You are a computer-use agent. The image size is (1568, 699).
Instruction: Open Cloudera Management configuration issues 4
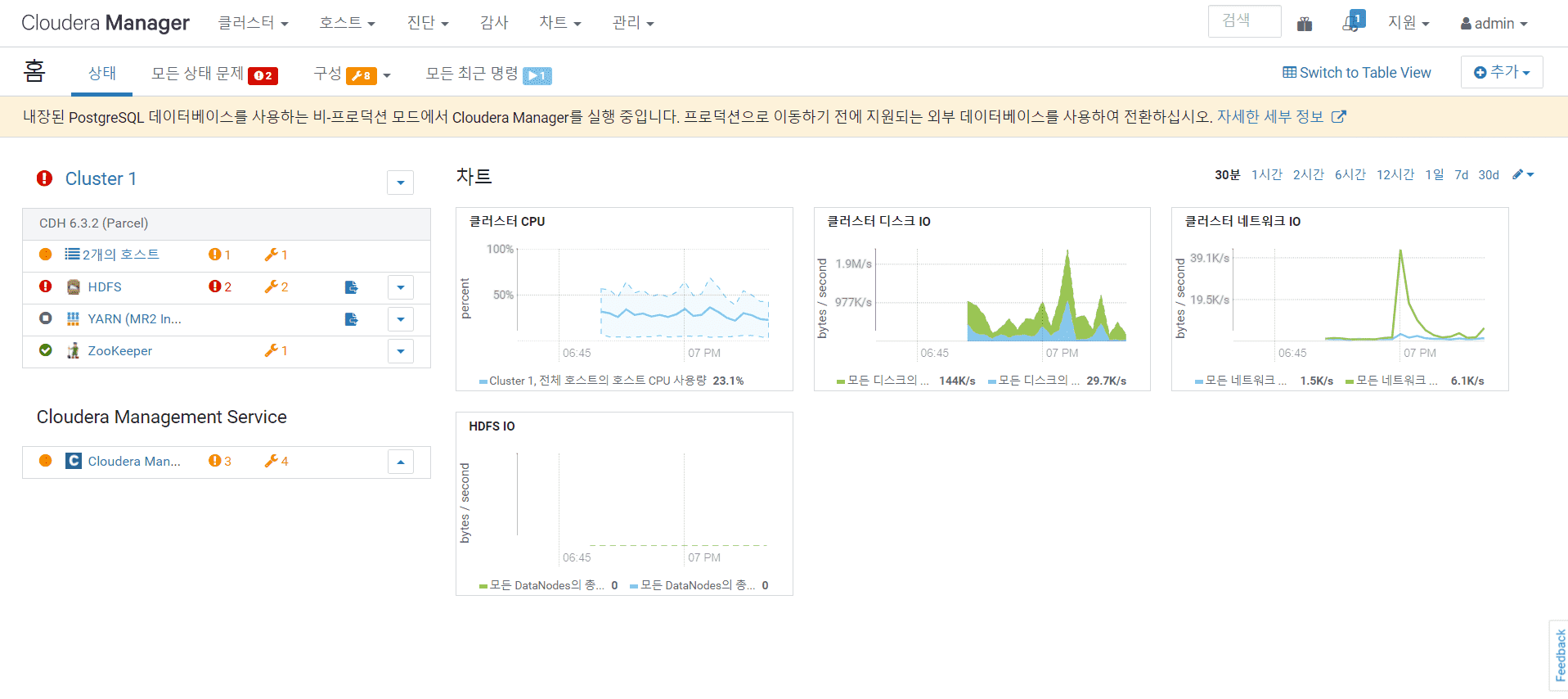276,461
